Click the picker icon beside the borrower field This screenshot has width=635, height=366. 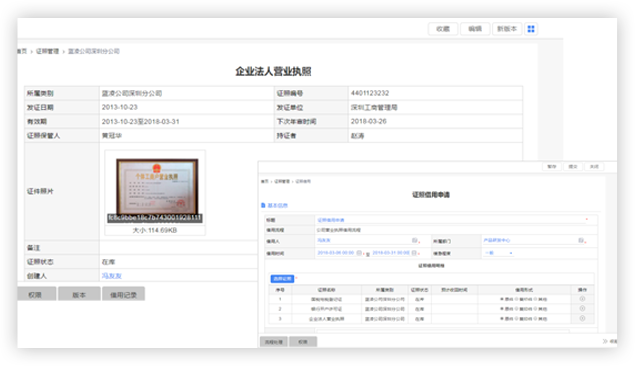(x=414, y=240)
